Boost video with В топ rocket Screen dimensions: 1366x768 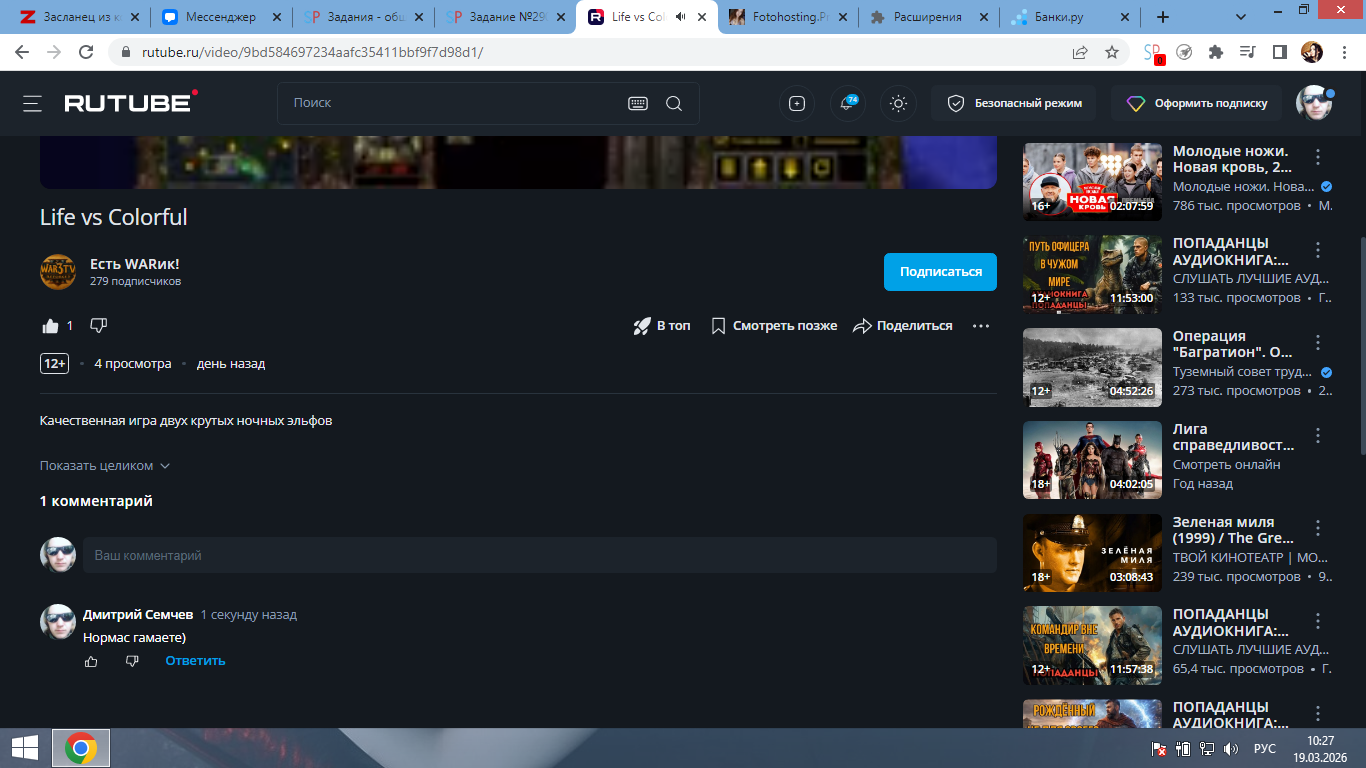tap(661, 326)
